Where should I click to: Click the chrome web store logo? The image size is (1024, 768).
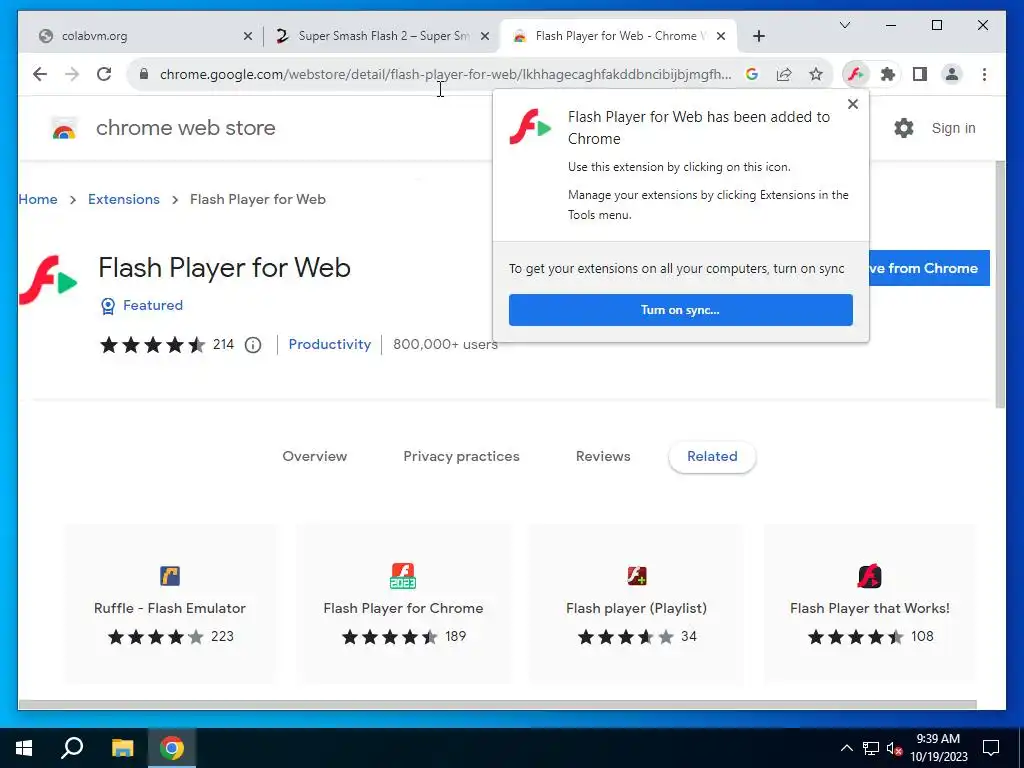pyautogui.click(x=64, y=129)
